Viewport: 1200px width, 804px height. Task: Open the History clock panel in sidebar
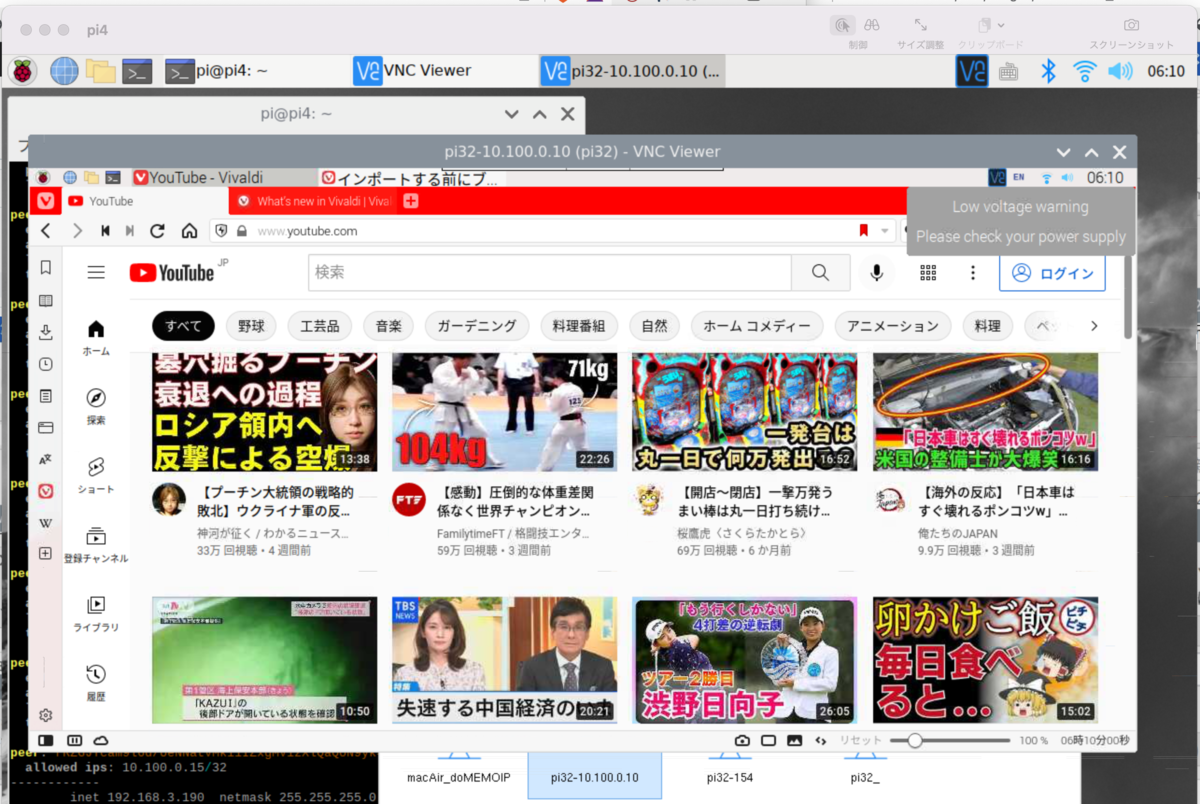pyautogui.click(x=46, y=364)
